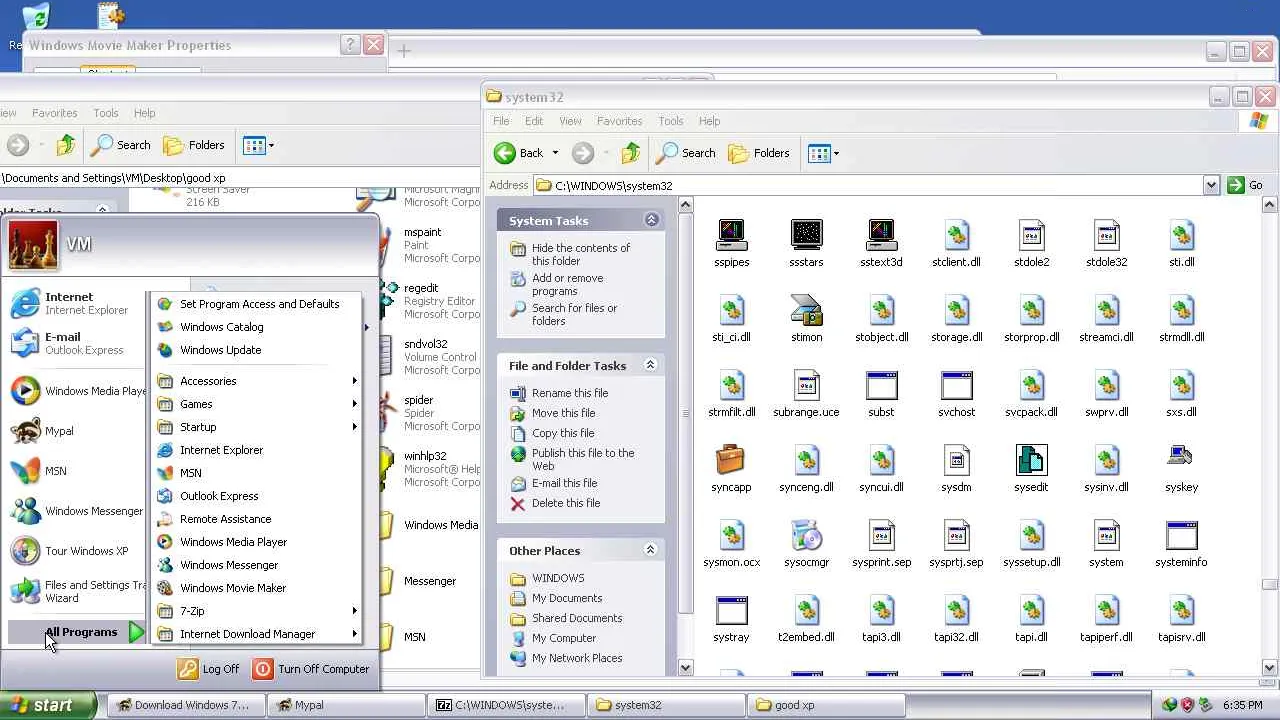Select the stimon file icon
Image resolution: width=1280 pixels, height=720 pixels.
[x=806, y=318]
